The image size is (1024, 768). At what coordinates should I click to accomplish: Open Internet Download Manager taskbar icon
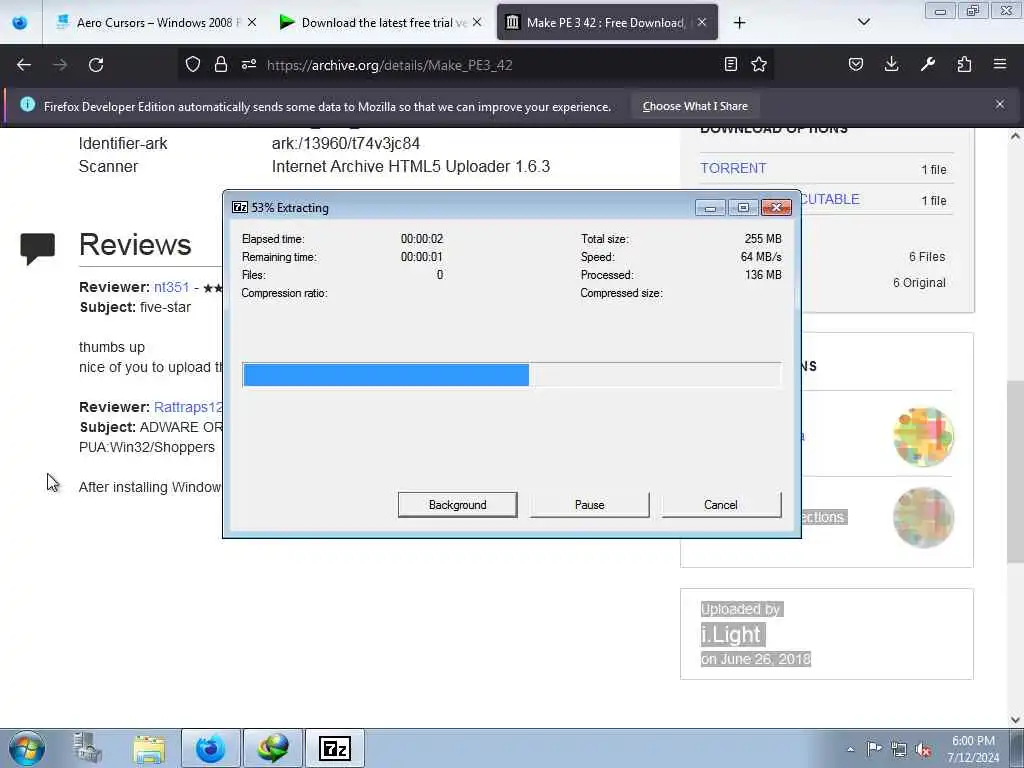[273, 748]
